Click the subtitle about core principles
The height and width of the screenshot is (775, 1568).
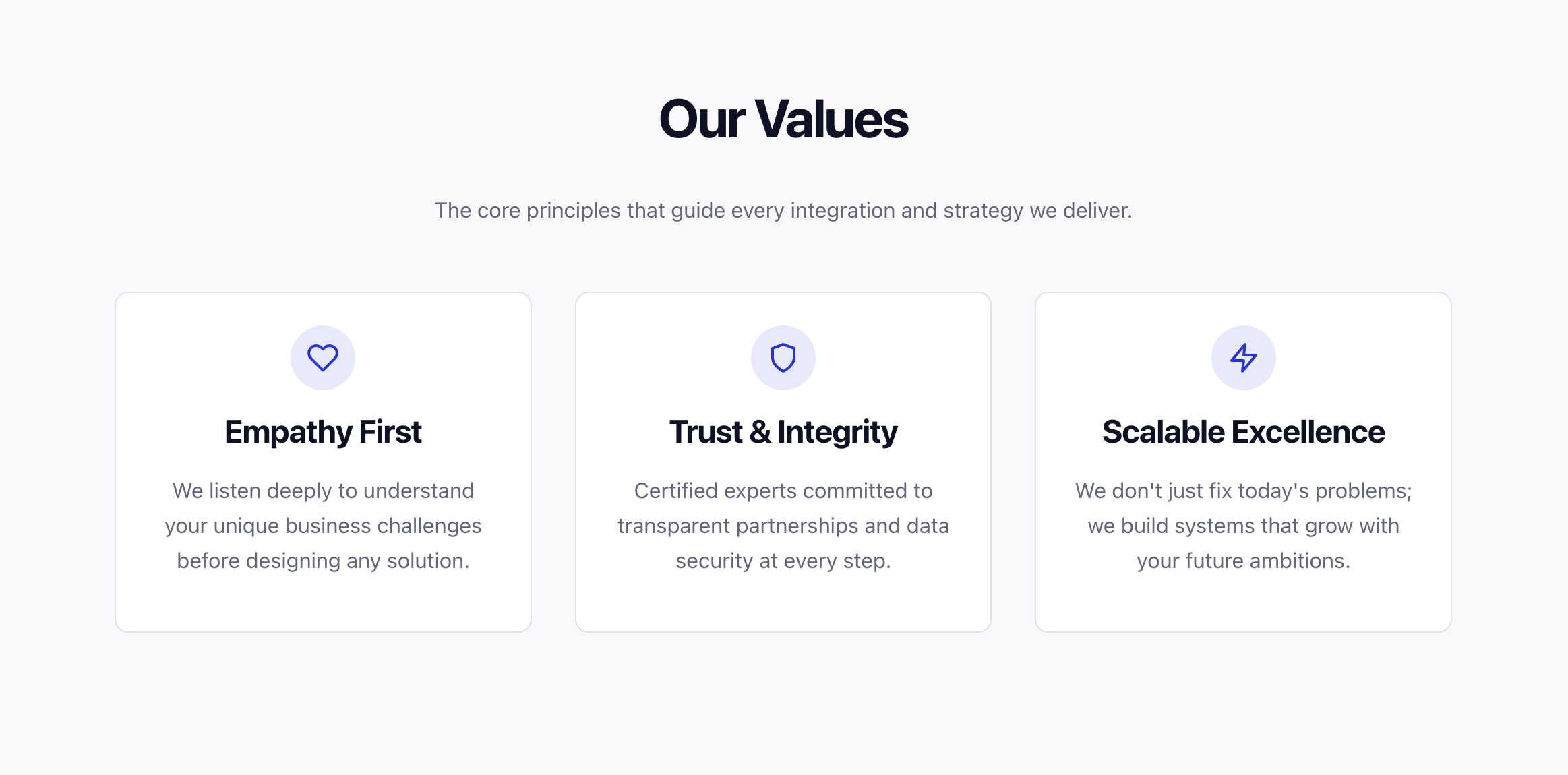(783, 210)
